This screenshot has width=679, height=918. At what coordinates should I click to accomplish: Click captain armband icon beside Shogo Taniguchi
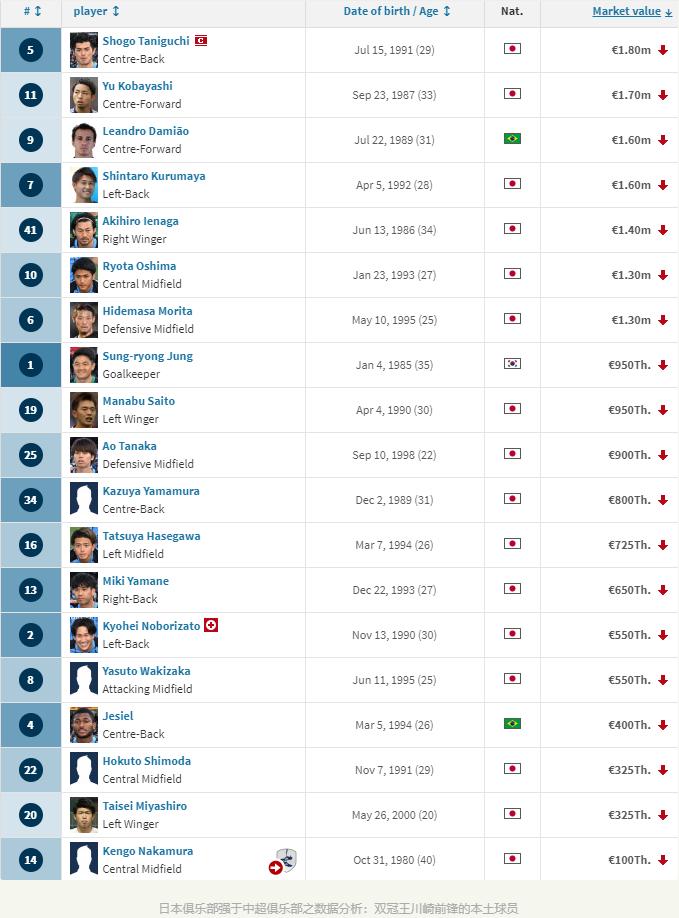(201, 41)
